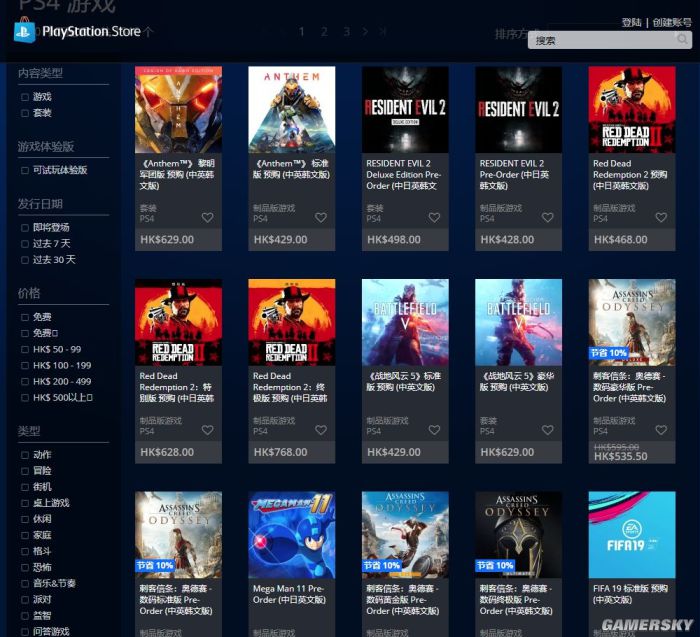Image resolution: width=700 pixels, height=637 pixels.
Task: Open page 2 in pagination
Action: click(x=324, y=31)
